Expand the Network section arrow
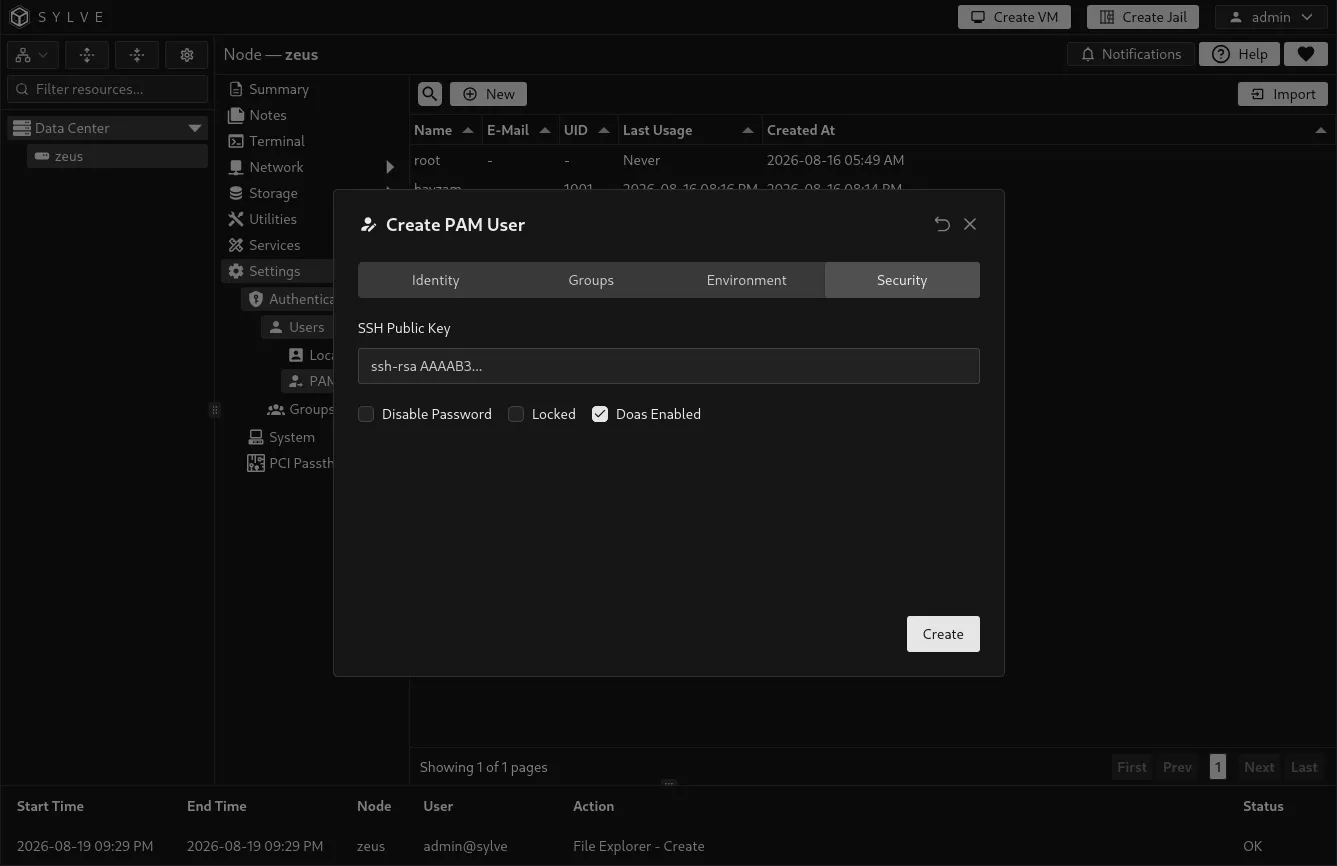This screenshot has width=1337, height=866. 390,167
